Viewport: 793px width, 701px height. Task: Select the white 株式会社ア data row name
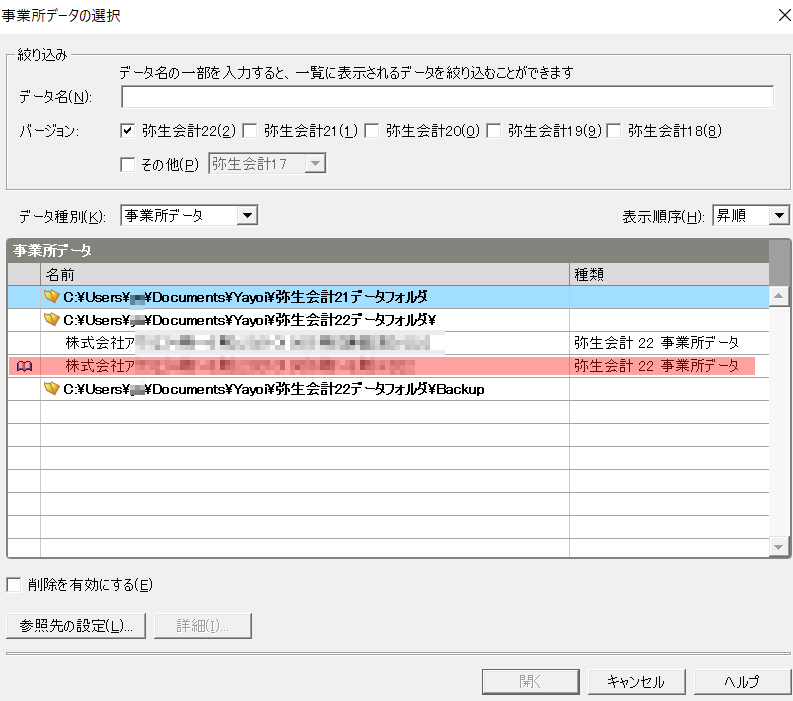pos(248,343)
